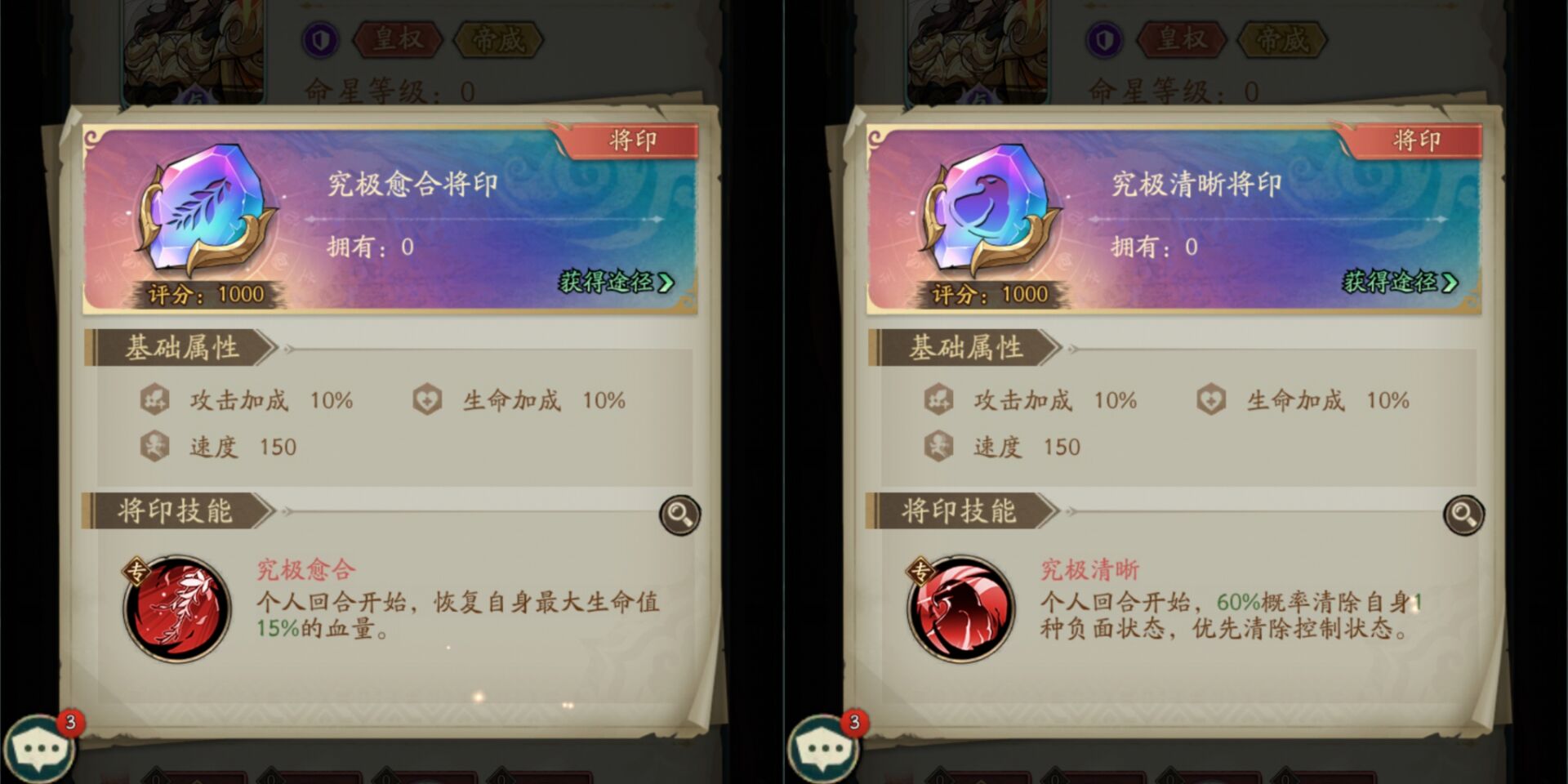Click the 究极清晰将印 gem icon
The height and width of the screenshot is (784, 1568).
tap(991, 211)
